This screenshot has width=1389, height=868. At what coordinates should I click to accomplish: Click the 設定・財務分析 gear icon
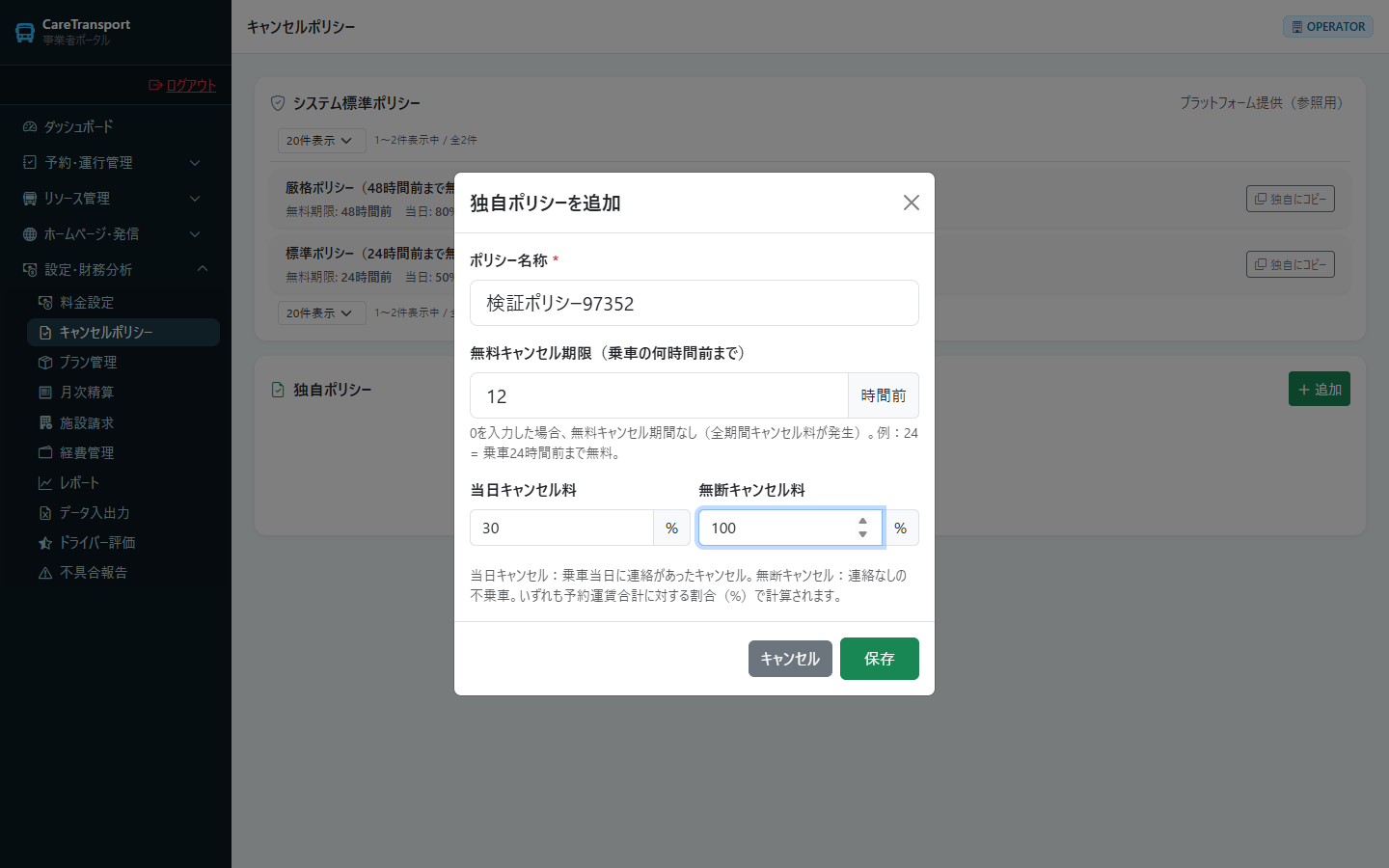click(x=30, y=269)
